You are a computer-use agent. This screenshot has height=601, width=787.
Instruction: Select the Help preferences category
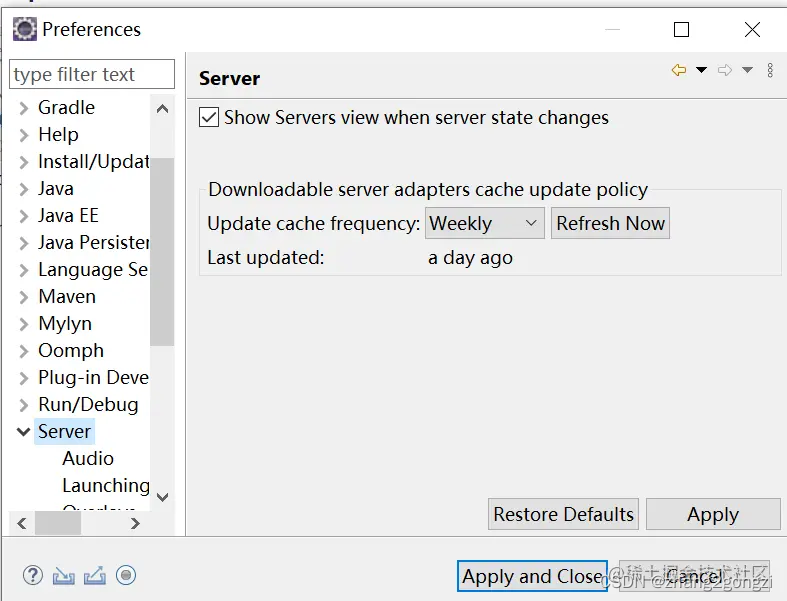pos(58,135)
